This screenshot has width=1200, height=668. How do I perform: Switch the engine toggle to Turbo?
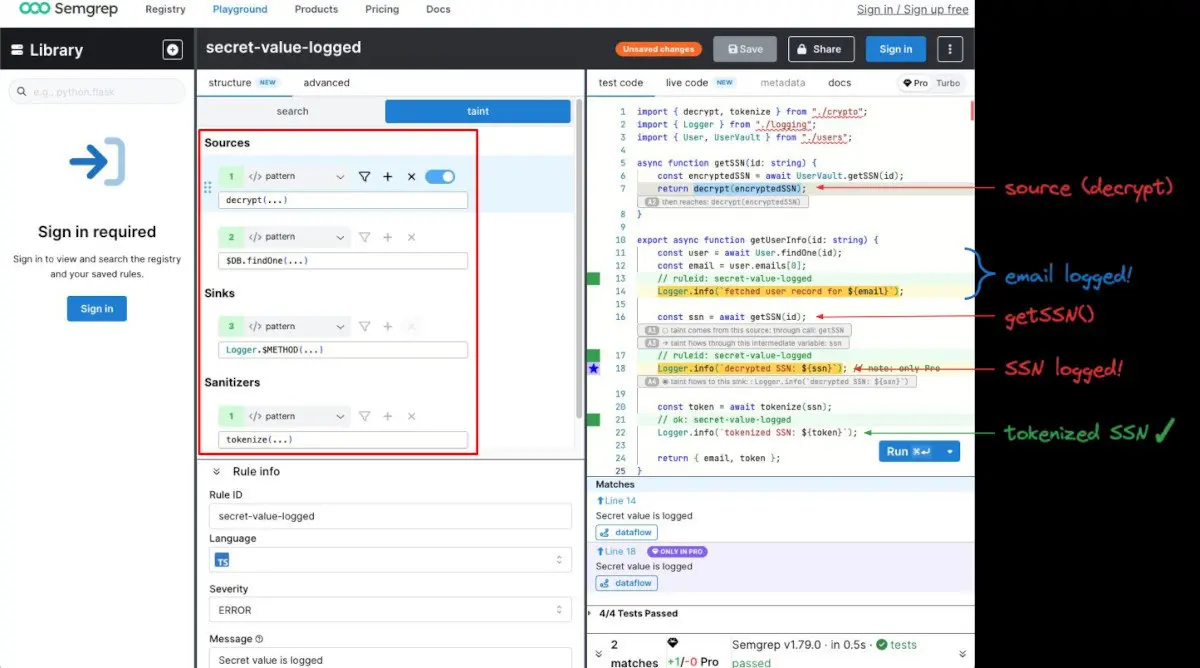click(948, 83)
